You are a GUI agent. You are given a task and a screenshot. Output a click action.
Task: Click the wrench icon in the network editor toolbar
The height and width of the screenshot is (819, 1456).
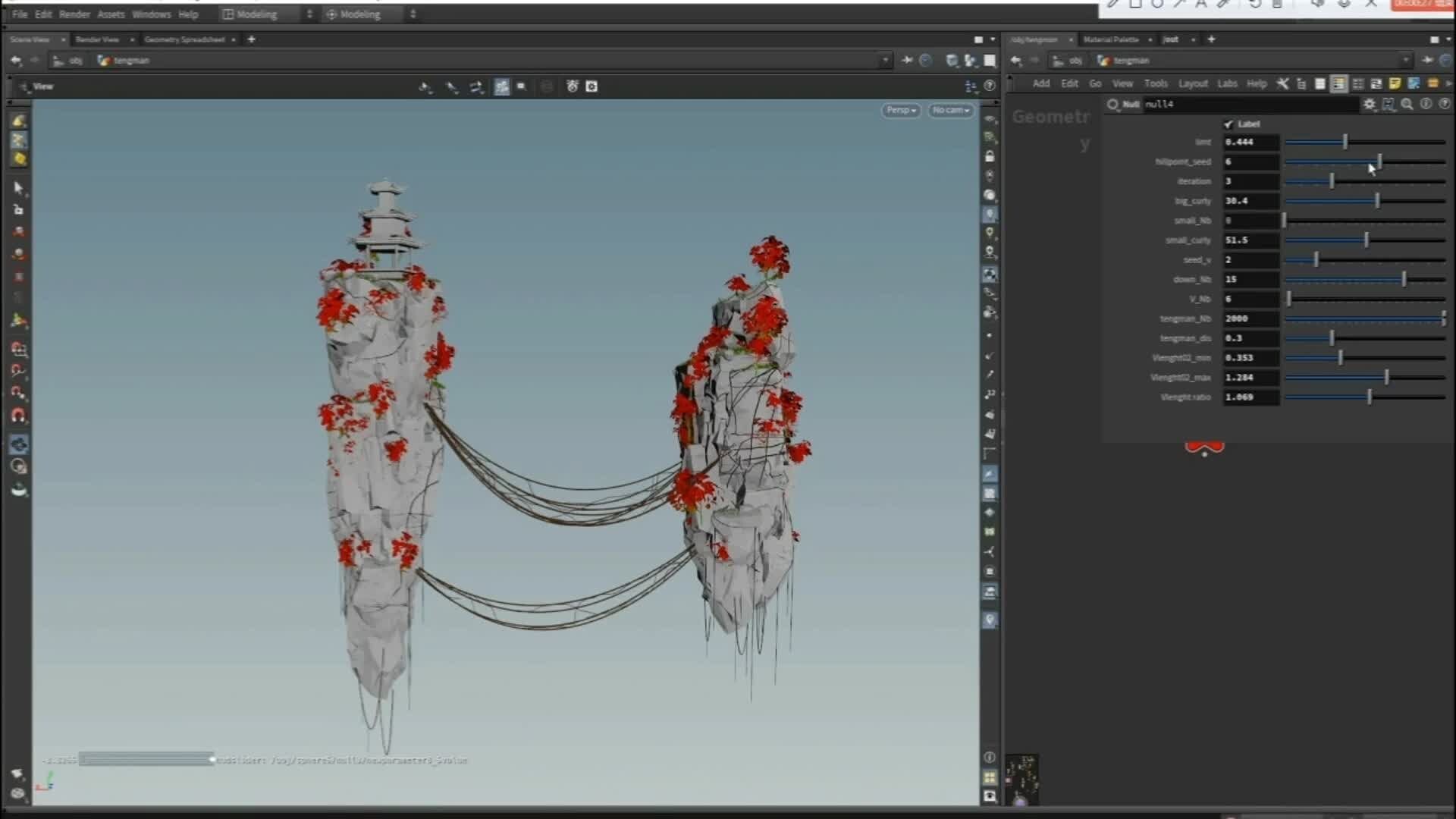click(x=1282, y=83)
